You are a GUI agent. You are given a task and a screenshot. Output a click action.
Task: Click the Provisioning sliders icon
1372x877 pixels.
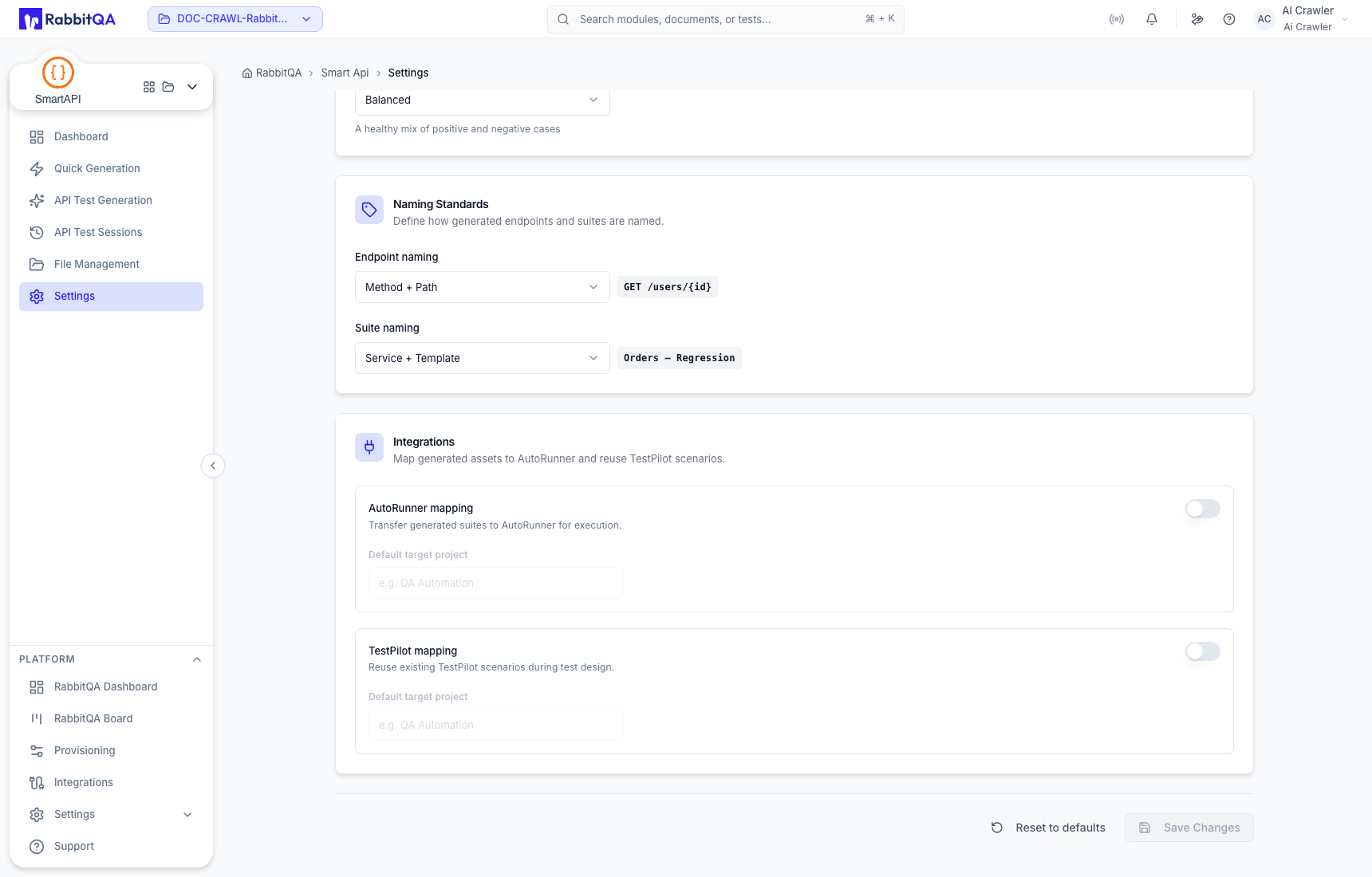tap(37, 751)
